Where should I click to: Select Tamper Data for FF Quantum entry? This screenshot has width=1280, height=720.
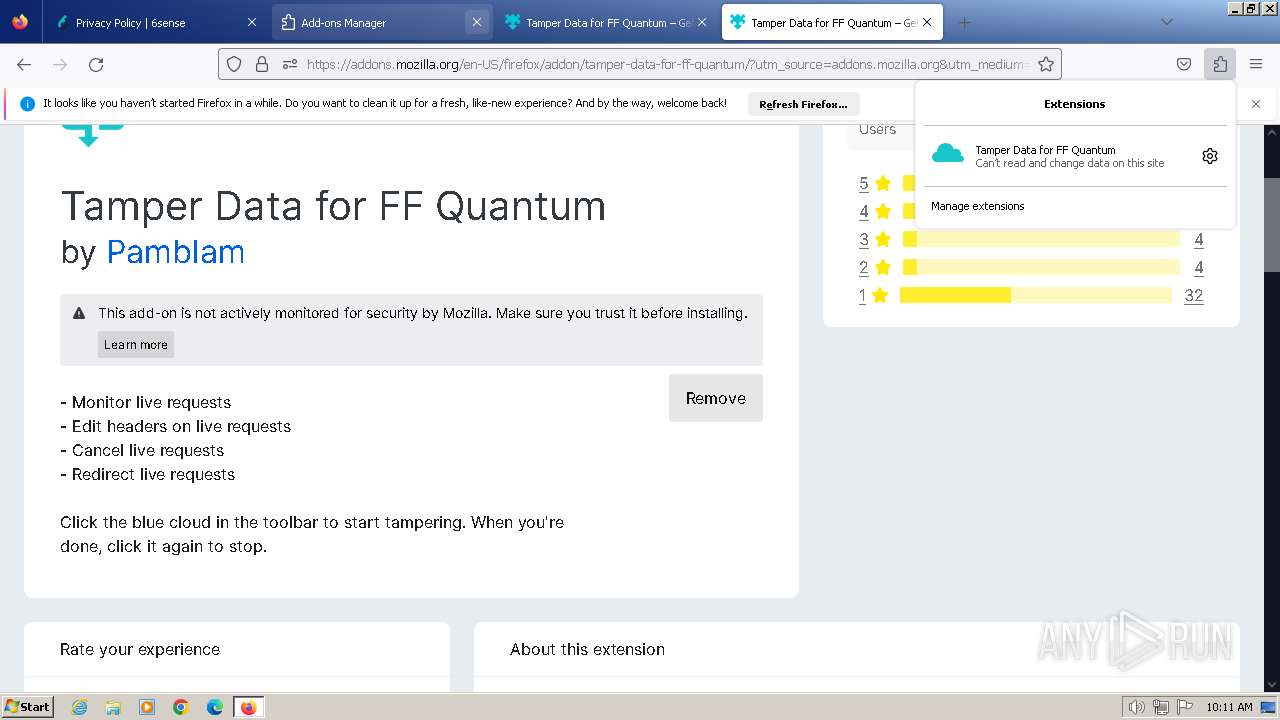(x=1060, y=156)
